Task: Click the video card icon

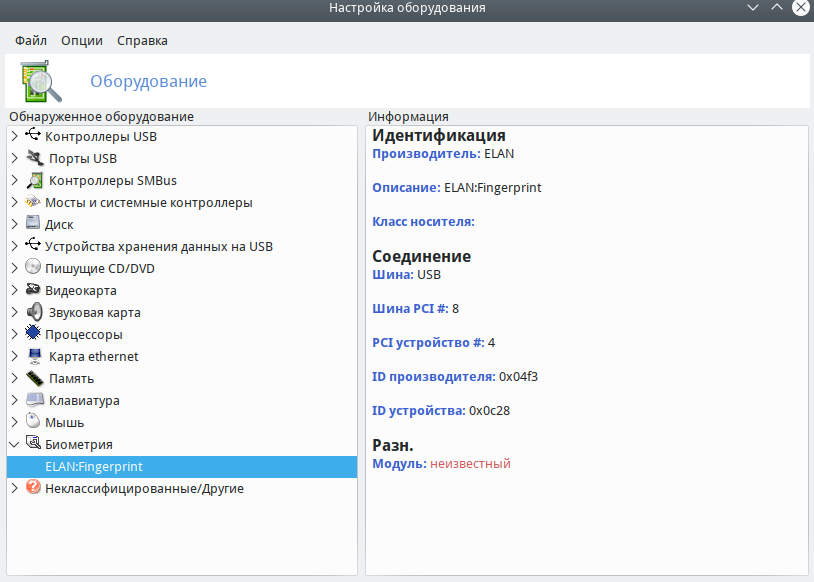Action: (x=33, y=290)
